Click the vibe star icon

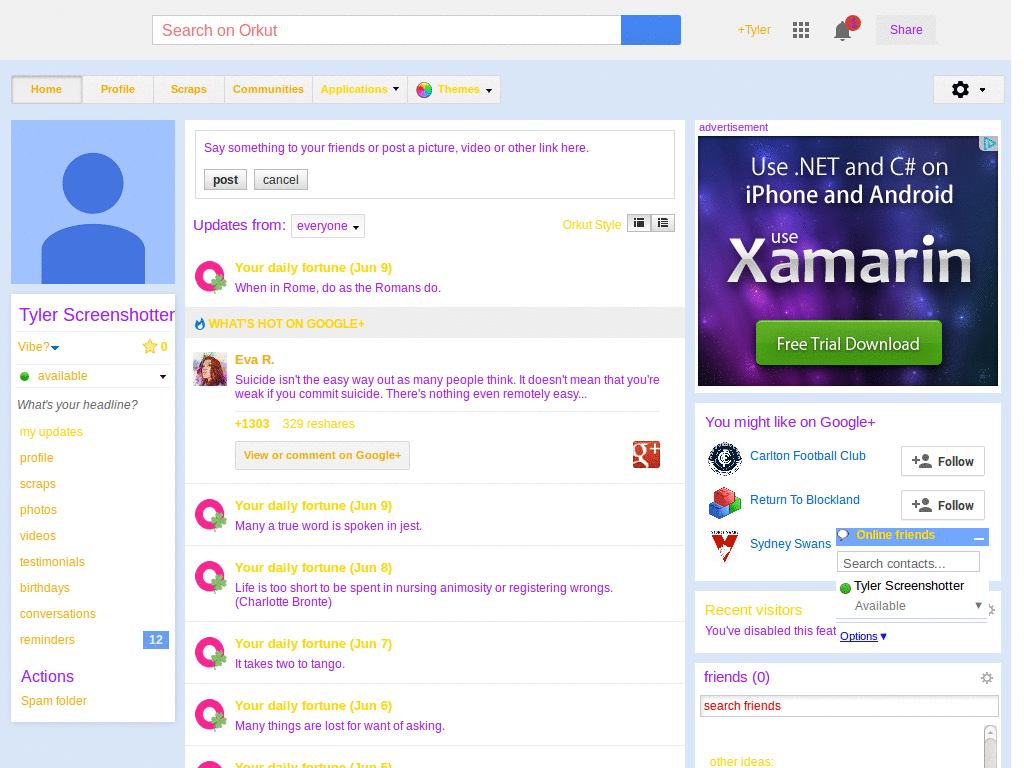coord(150,347)
